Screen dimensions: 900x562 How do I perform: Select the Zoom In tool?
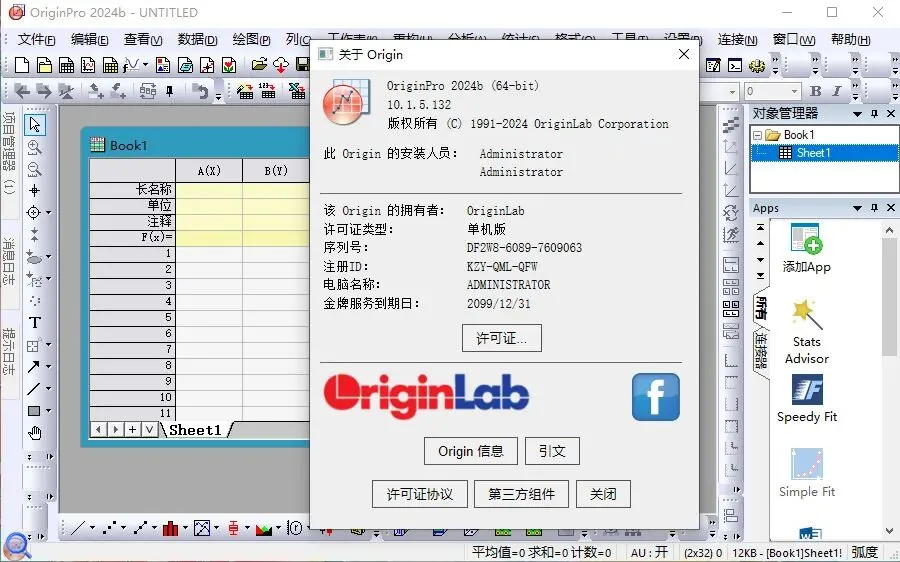34,148
